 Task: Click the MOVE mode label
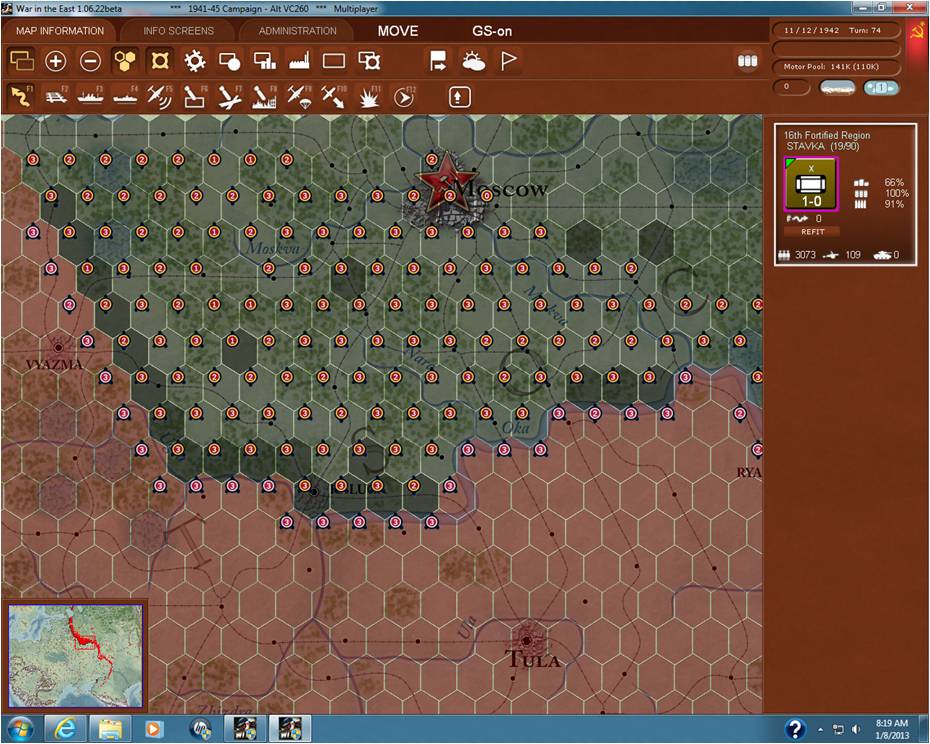[398, 31]
